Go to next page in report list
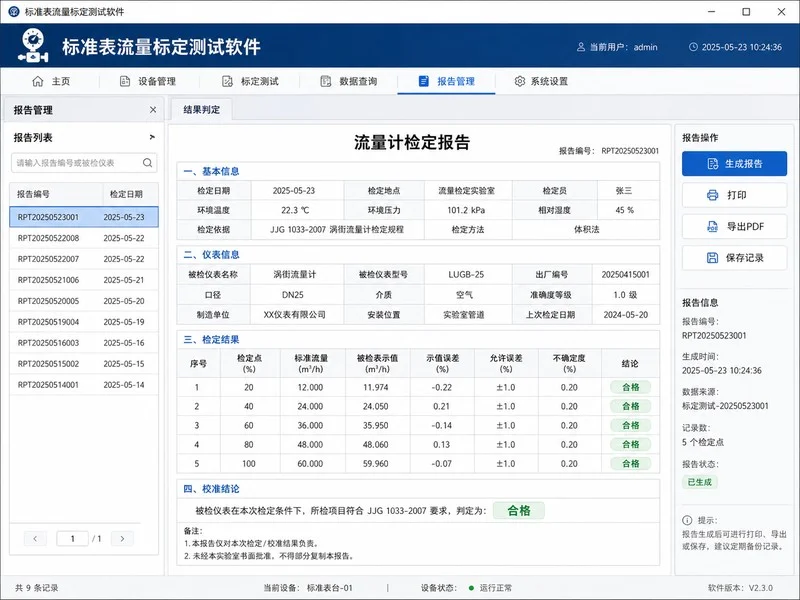The height and width of the screenshot is (600, 800). point(122,538)
